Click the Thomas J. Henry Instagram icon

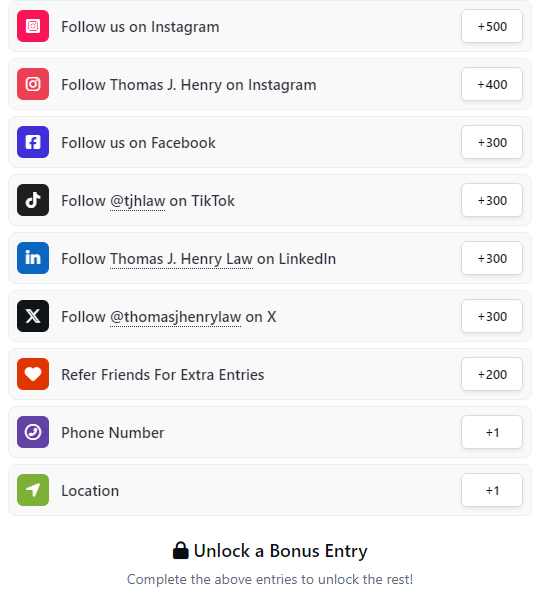33,84
